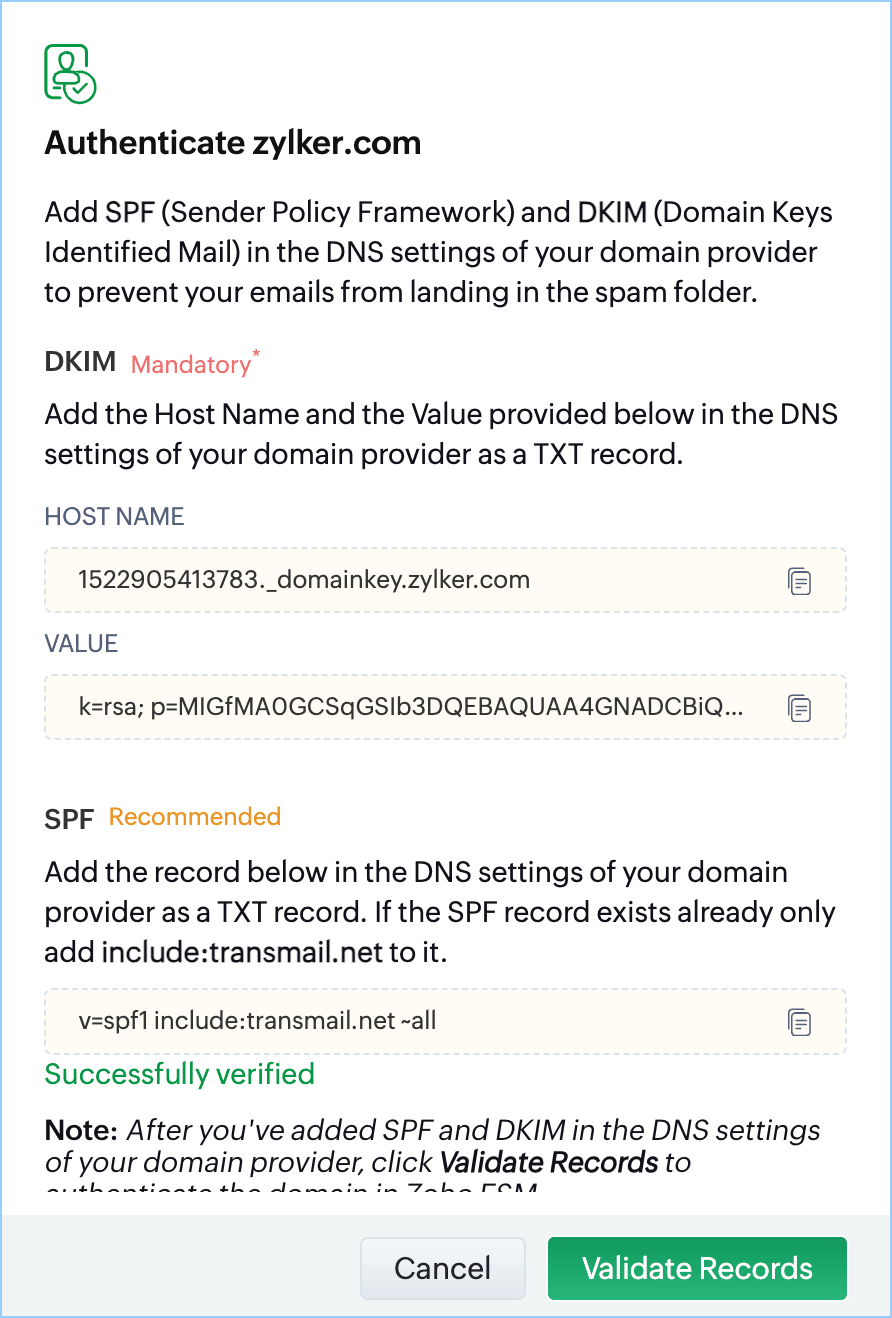Click the red Mandatory tag
Image resolution: width=892 pixels, height=1318 pixels.
coord(191,365)
